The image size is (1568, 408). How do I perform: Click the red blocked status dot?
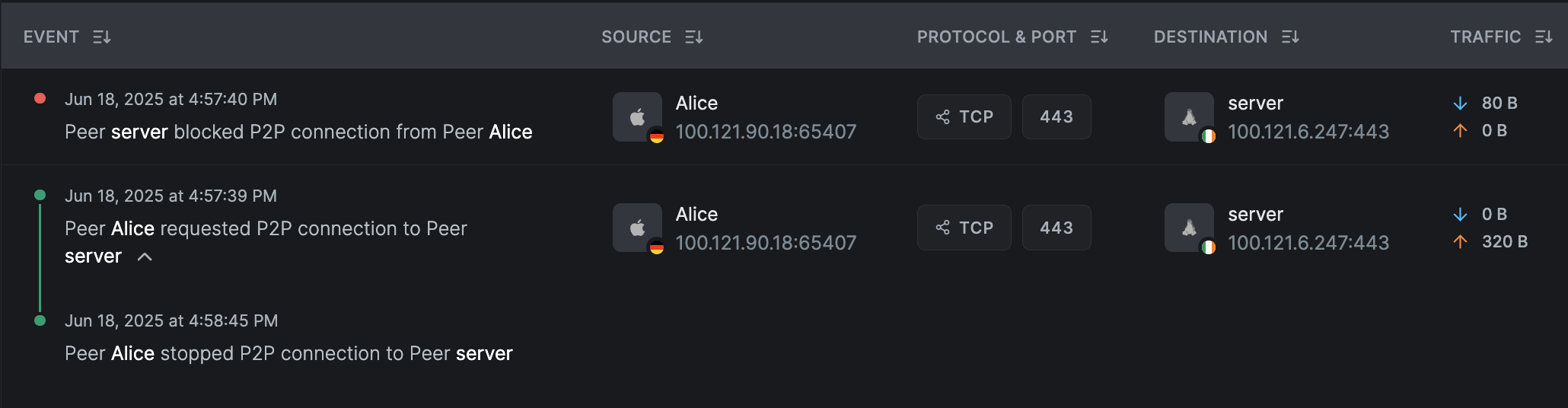(40, 98)
